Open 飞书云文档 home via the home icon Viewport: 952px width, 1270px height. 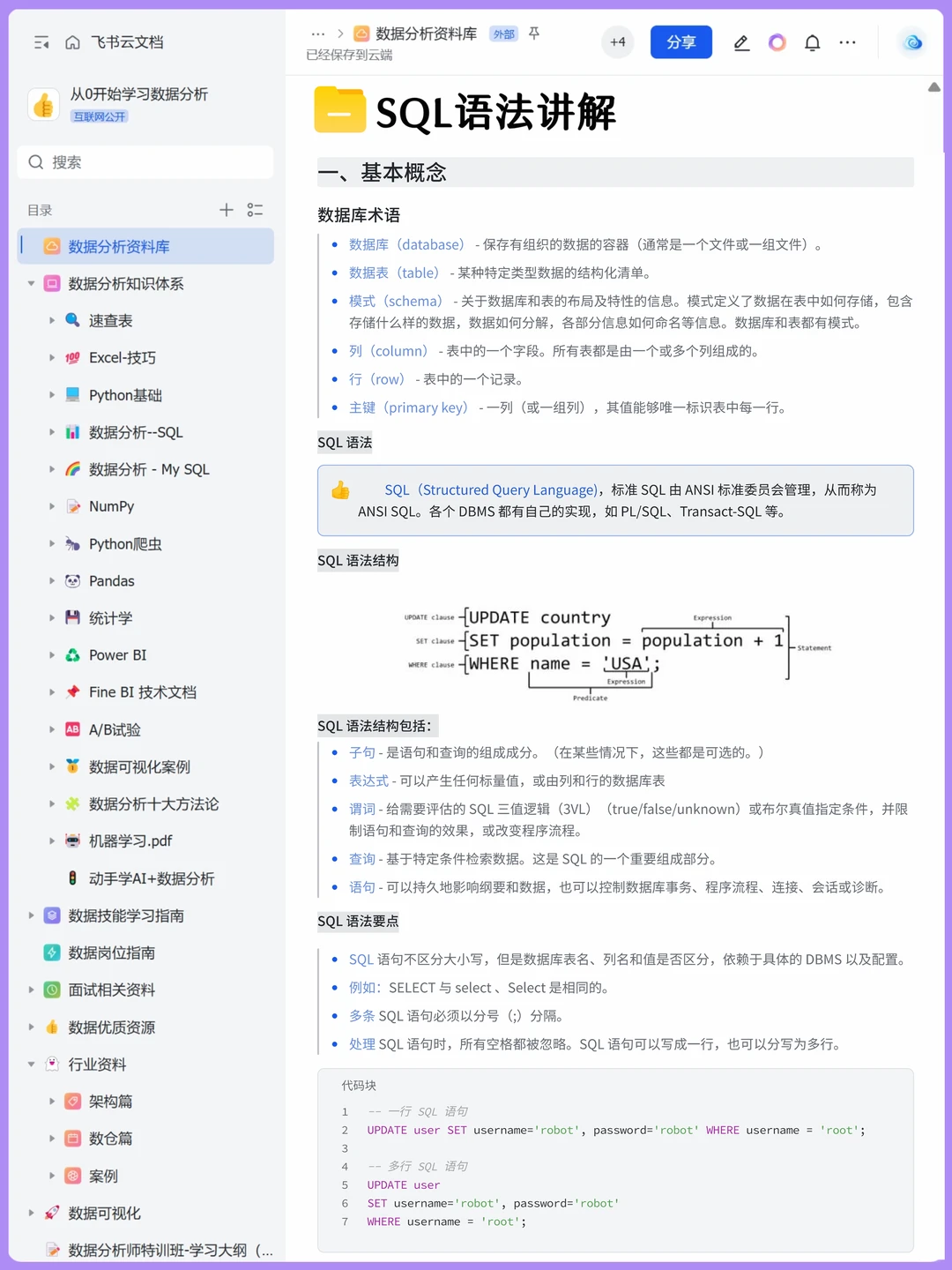pos(72,41)
